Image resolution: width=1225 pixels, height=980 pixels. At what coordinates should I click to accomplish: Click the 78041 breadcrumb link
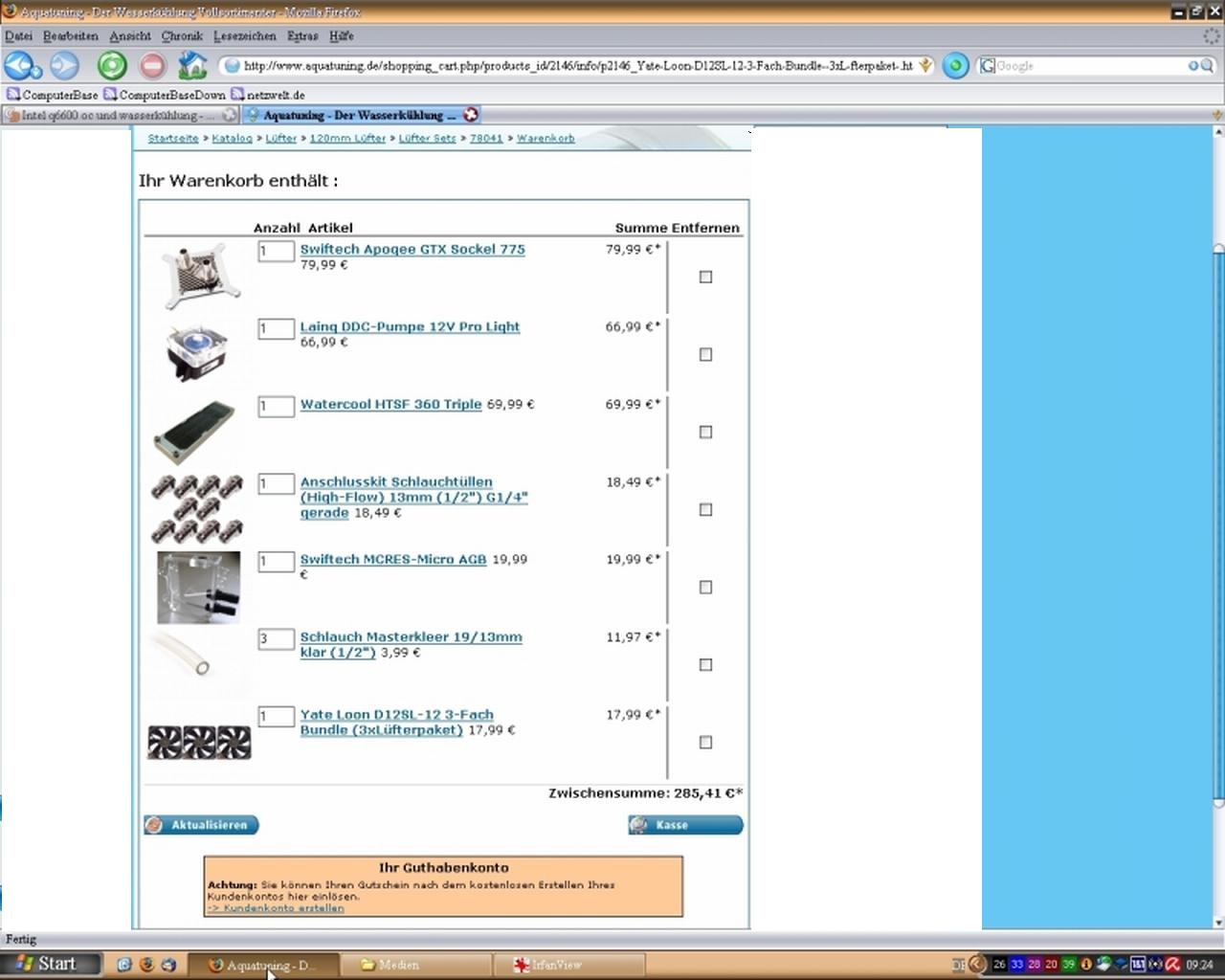tap(486, 138)
